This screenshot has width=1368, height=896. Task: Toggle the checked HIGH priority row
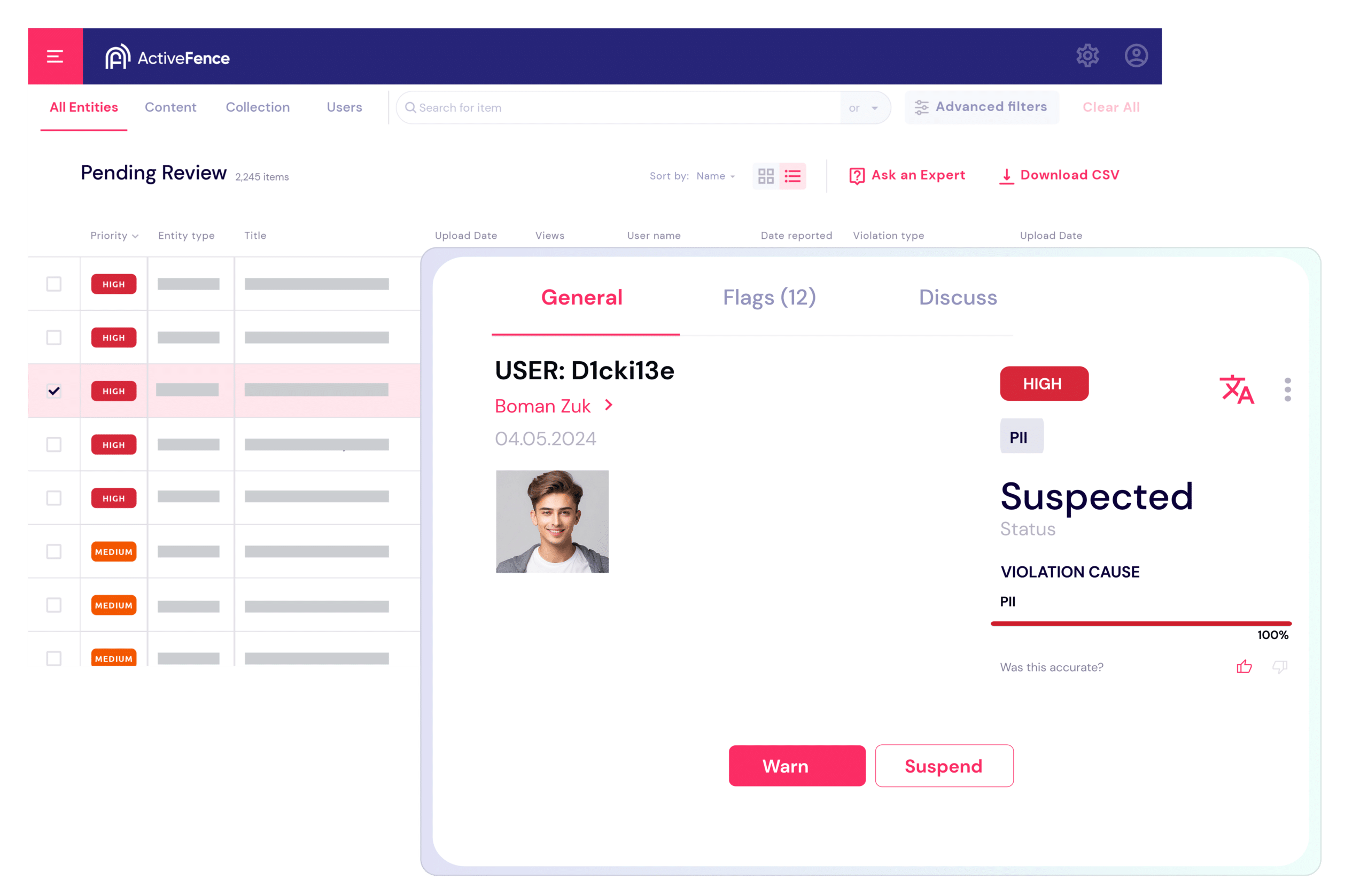55,390
